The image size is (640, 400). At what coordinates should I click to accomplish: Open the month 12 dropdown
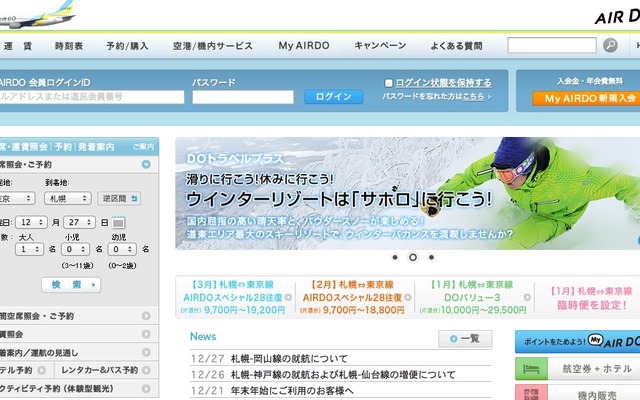[x=31, y=222]
